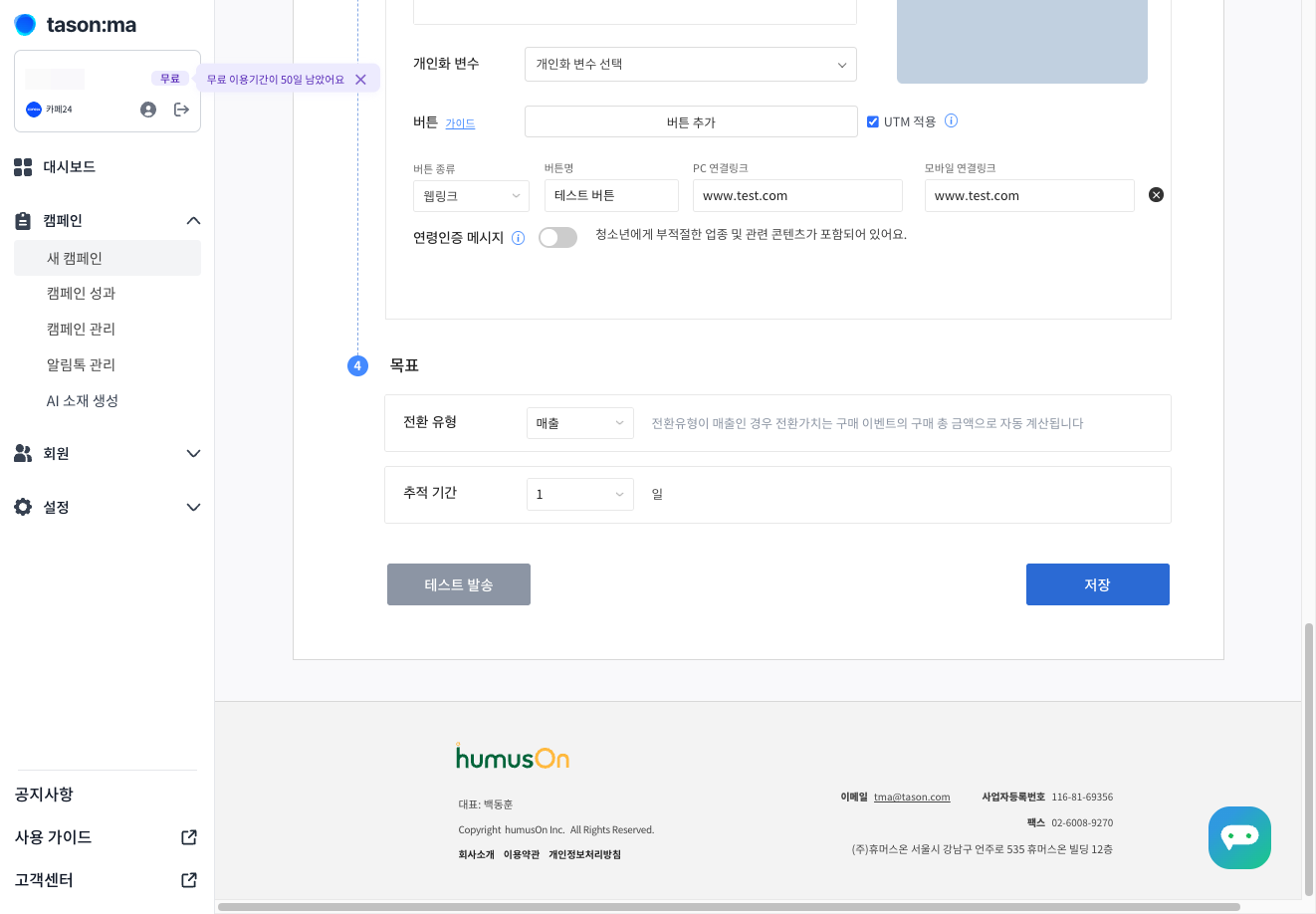Click the vertical scrollbar thumb

[1308, 761]
